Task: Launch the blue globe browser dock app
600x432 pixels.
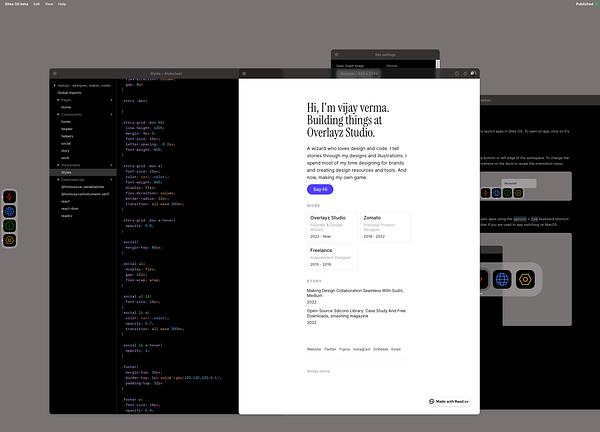Action: (10, 211)
